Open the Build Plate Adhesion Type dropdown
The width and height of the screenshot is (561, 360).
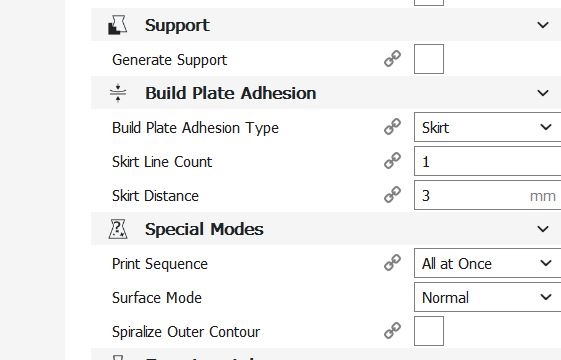coord(487,127)
